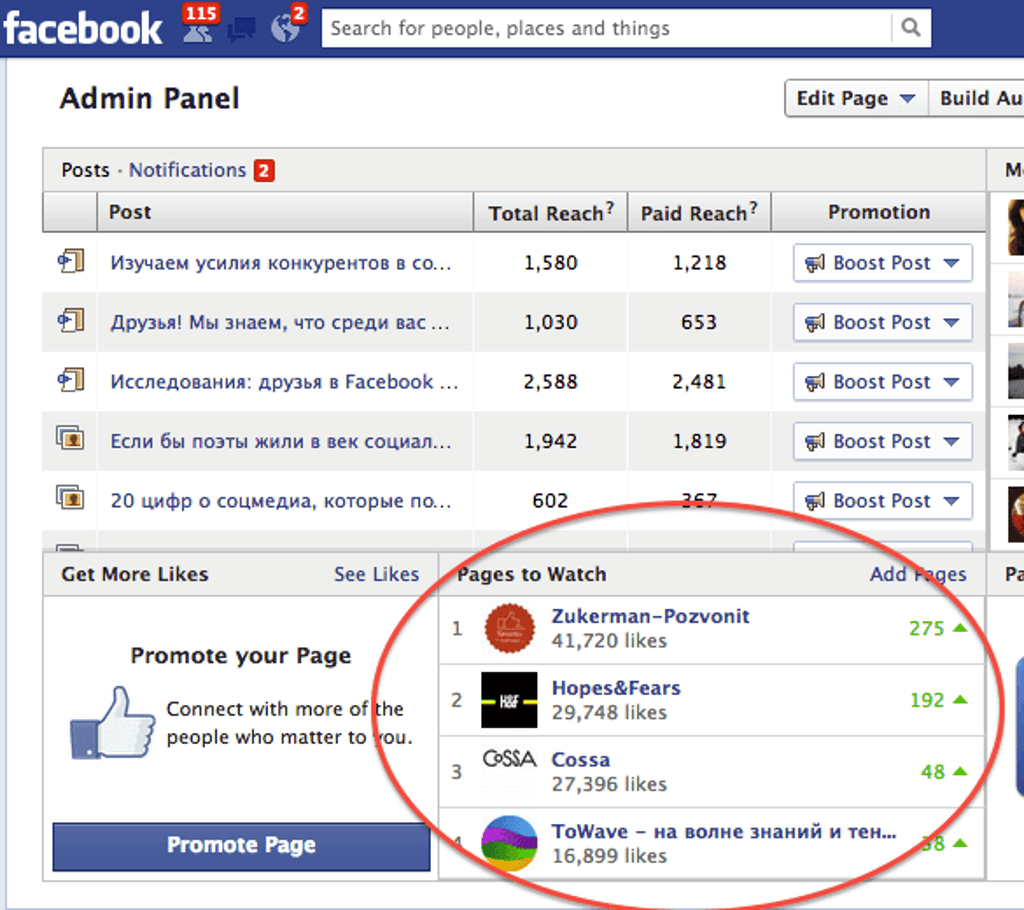Click photo icon beside "20 цифр" post
The height and width of the screenshot is (910, 1024).
click(70, 498)
